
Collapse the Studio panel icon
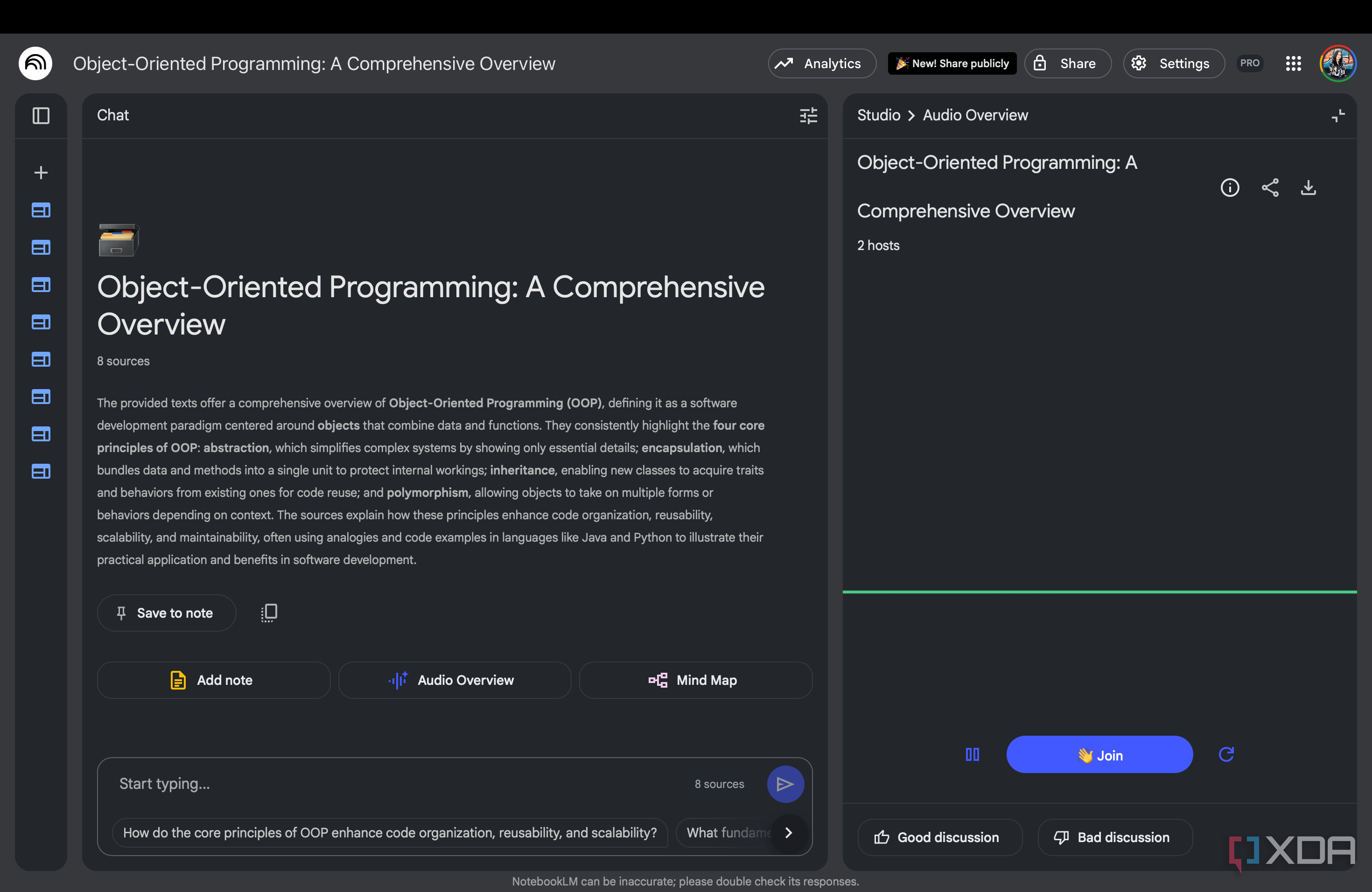(x=1338, y=116)
